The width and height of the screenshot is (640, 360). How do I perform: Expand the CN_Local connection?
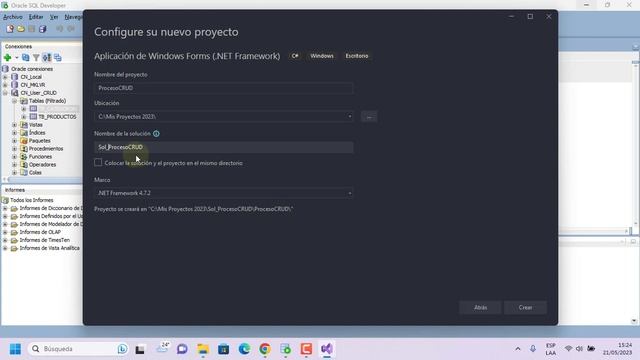click(x=5, y=77)
